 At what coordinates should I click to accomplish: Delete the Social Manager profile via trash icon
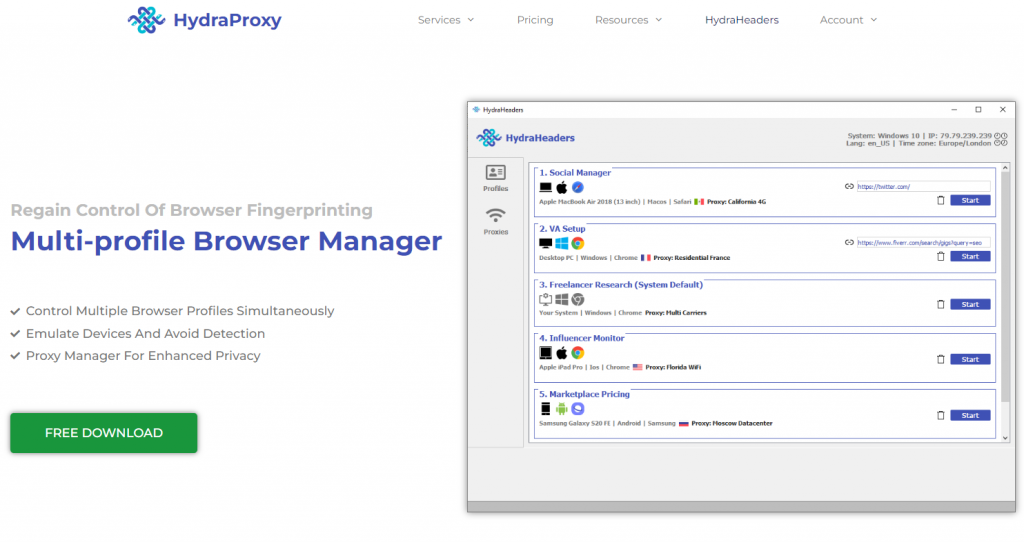point(940,200)
